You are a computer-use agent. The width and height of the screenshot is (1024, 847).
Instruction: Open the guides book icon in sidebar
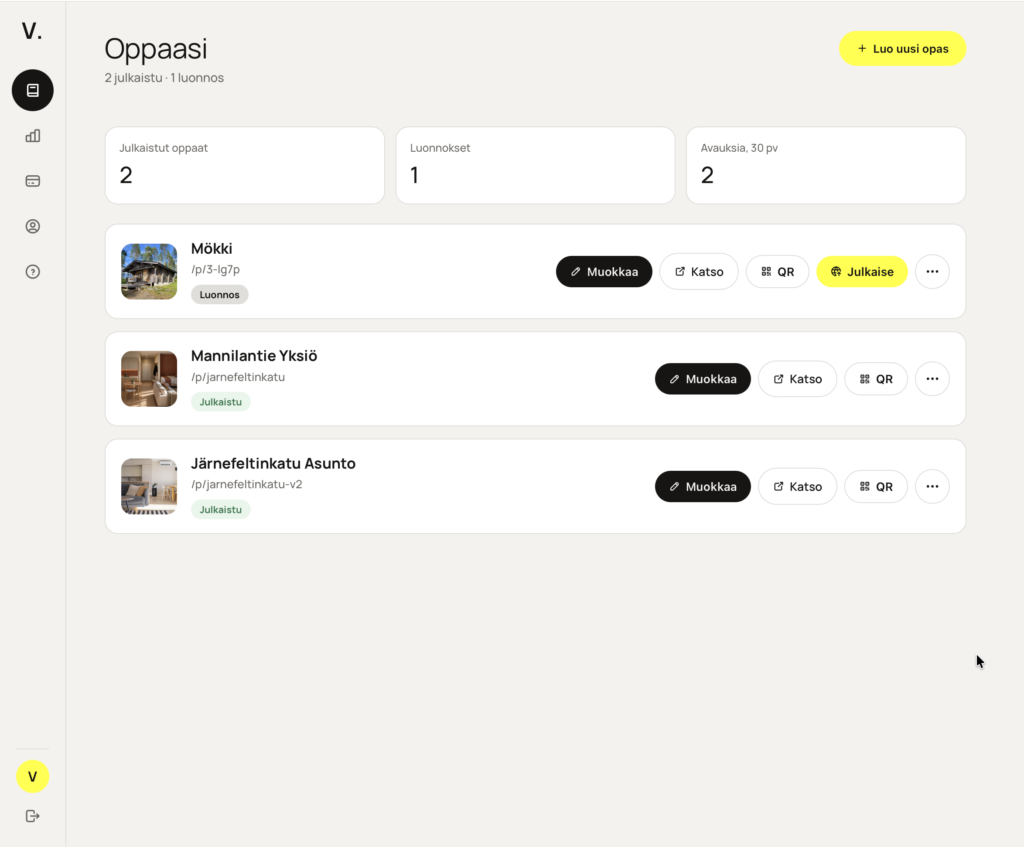pyautogui.click(x=33, y=90)
